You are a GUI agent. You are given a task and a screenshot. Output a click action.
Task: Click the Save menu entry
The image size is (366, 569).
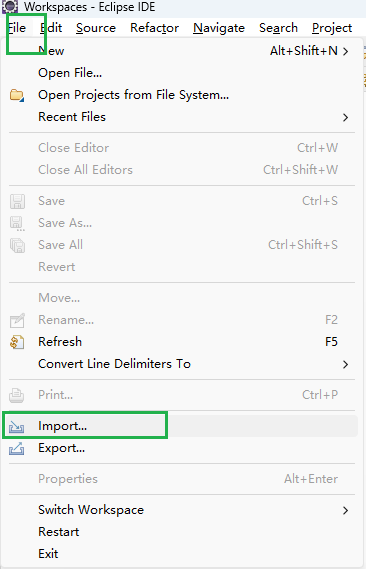tap(182, 201)
